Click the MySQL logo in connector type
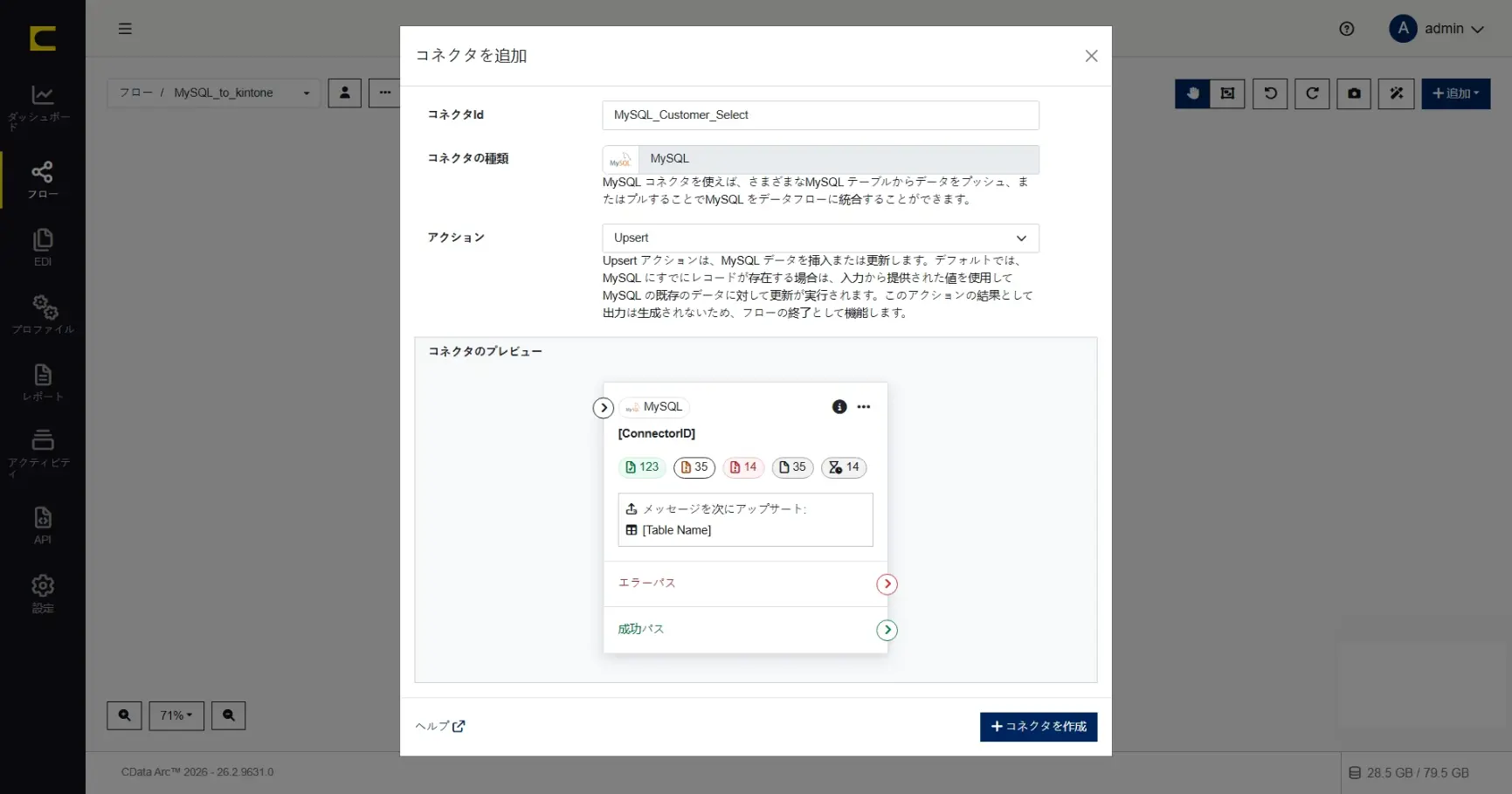Image resolution: width=1512 pixels, height=794 pixels. tap(620, 160)
